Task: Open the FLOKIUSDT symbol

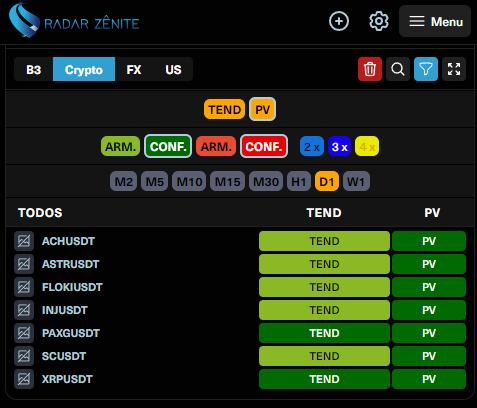Action: (x=72, y=287)
